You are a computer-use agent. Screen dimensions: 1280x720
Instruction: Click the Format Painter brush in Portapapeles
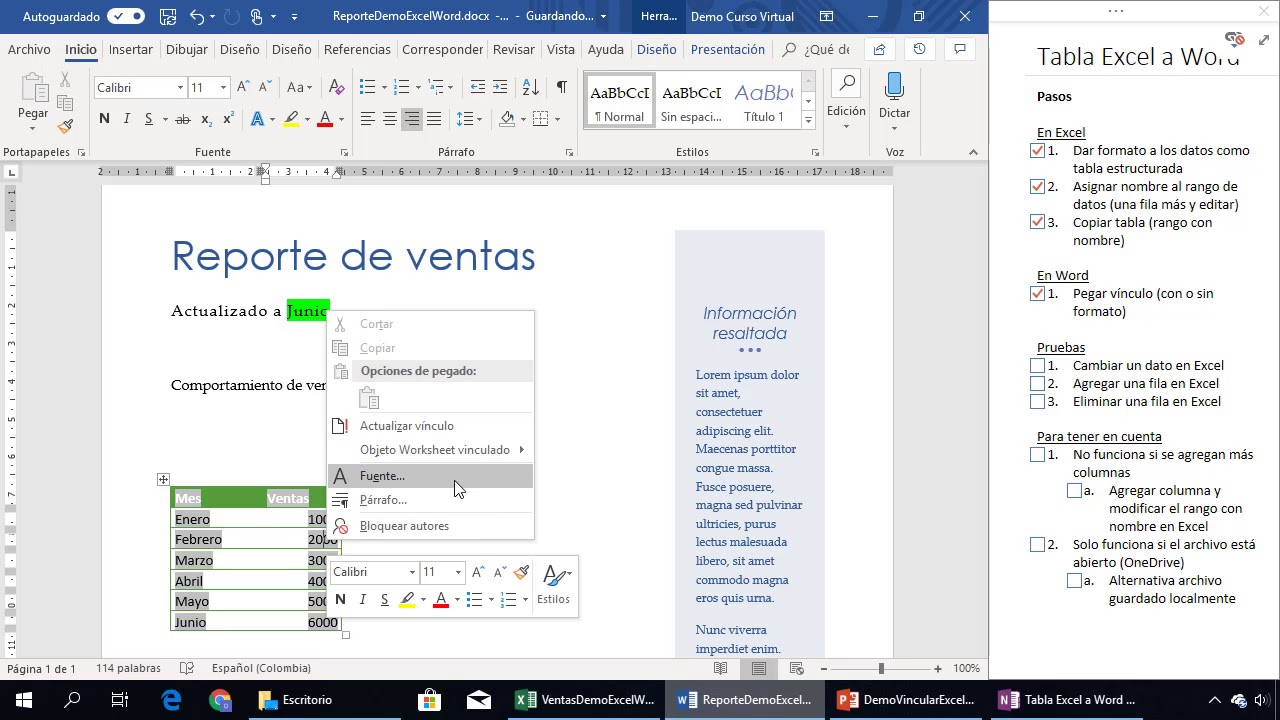(x=65, y=127)
